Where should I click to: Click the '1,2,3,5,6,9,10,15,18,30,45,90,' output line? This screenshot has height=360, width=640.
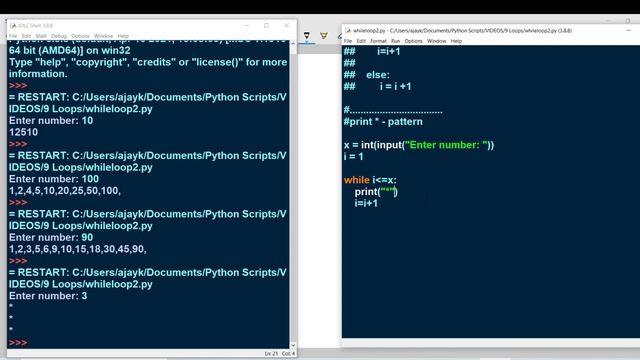coord(78,249)
